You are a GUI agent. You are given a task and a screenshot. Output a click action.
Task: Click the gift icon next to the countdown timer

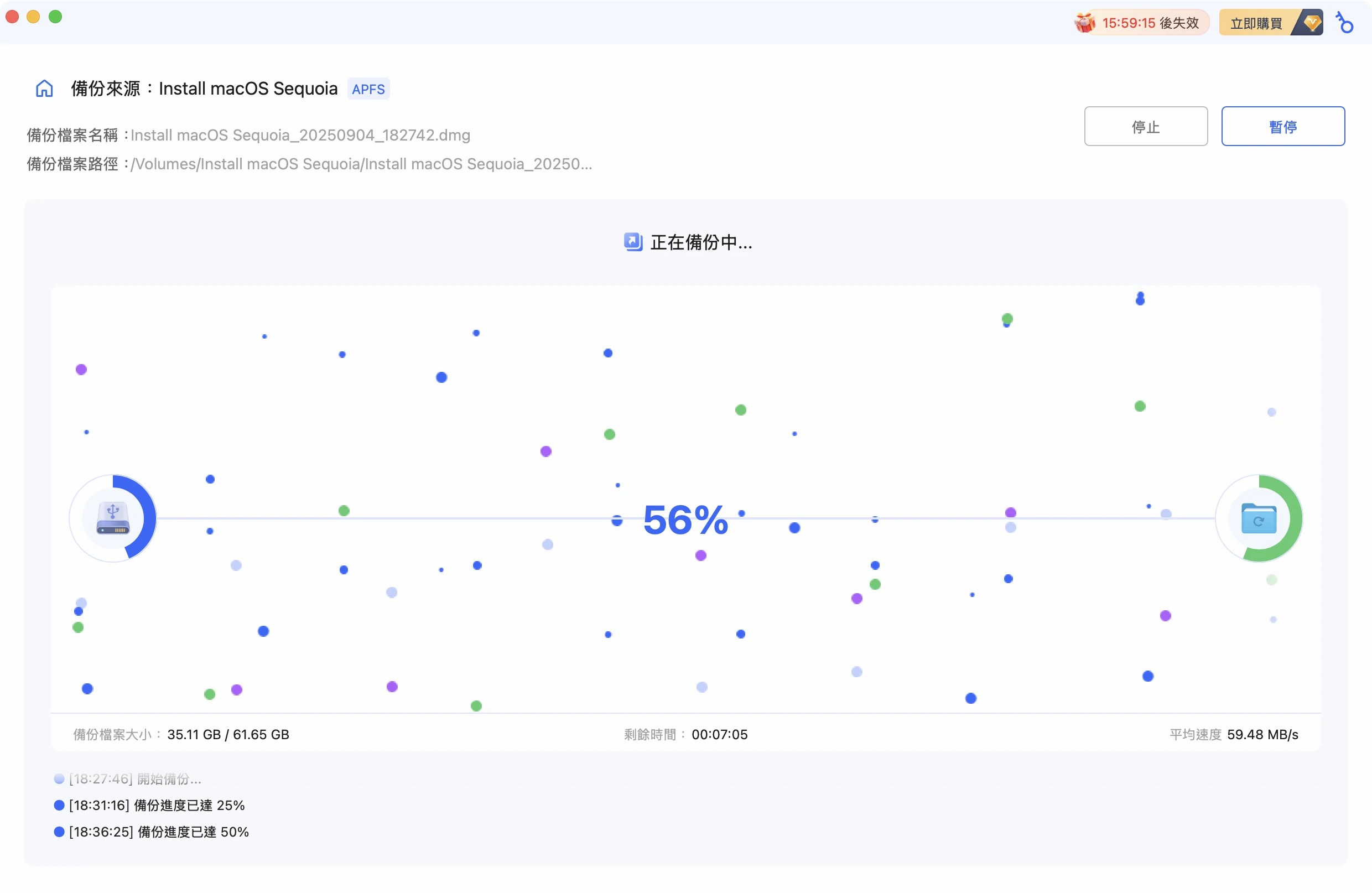click(1085, 23)
